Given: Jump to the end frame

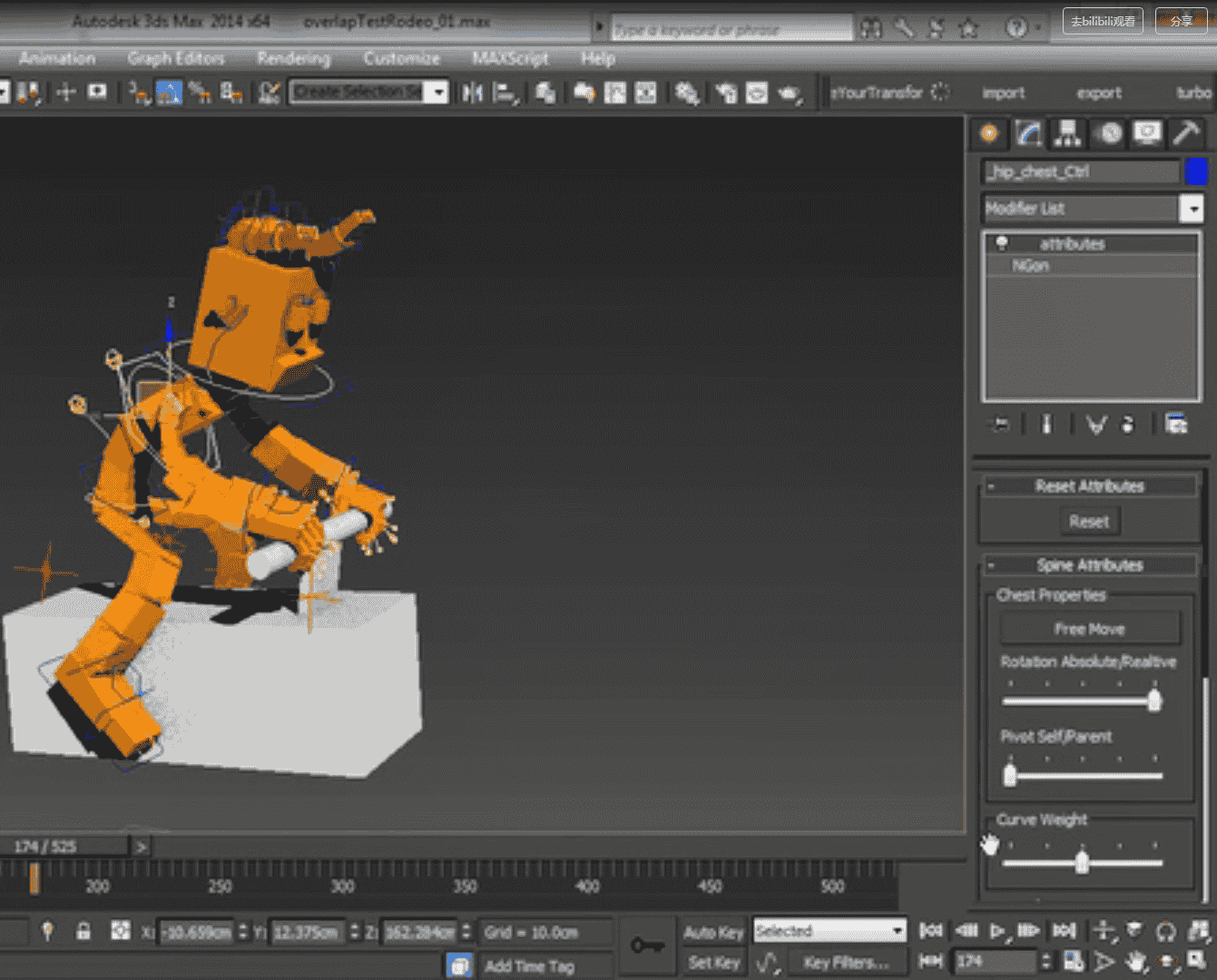Looking at the screenshot, I should coord(1064,931).
